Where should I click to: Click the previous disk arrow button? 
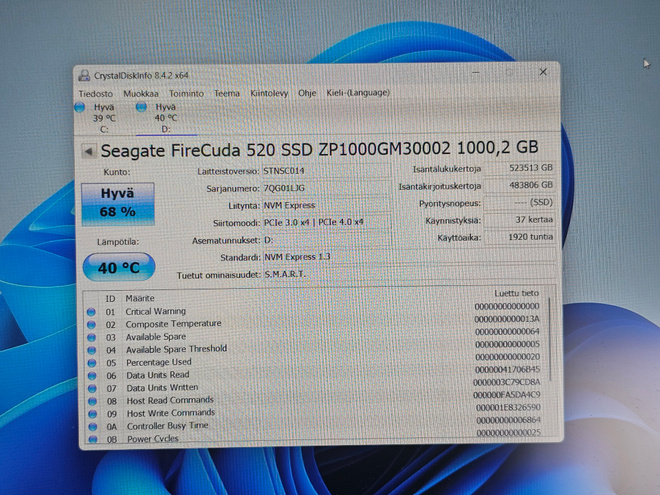(x=88, y=151)
